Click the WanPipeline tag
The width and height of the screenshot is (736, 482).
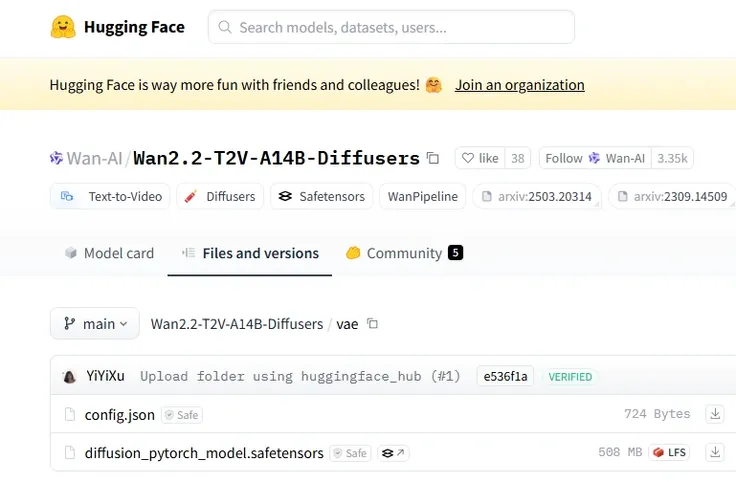click(x=422, y=196)
